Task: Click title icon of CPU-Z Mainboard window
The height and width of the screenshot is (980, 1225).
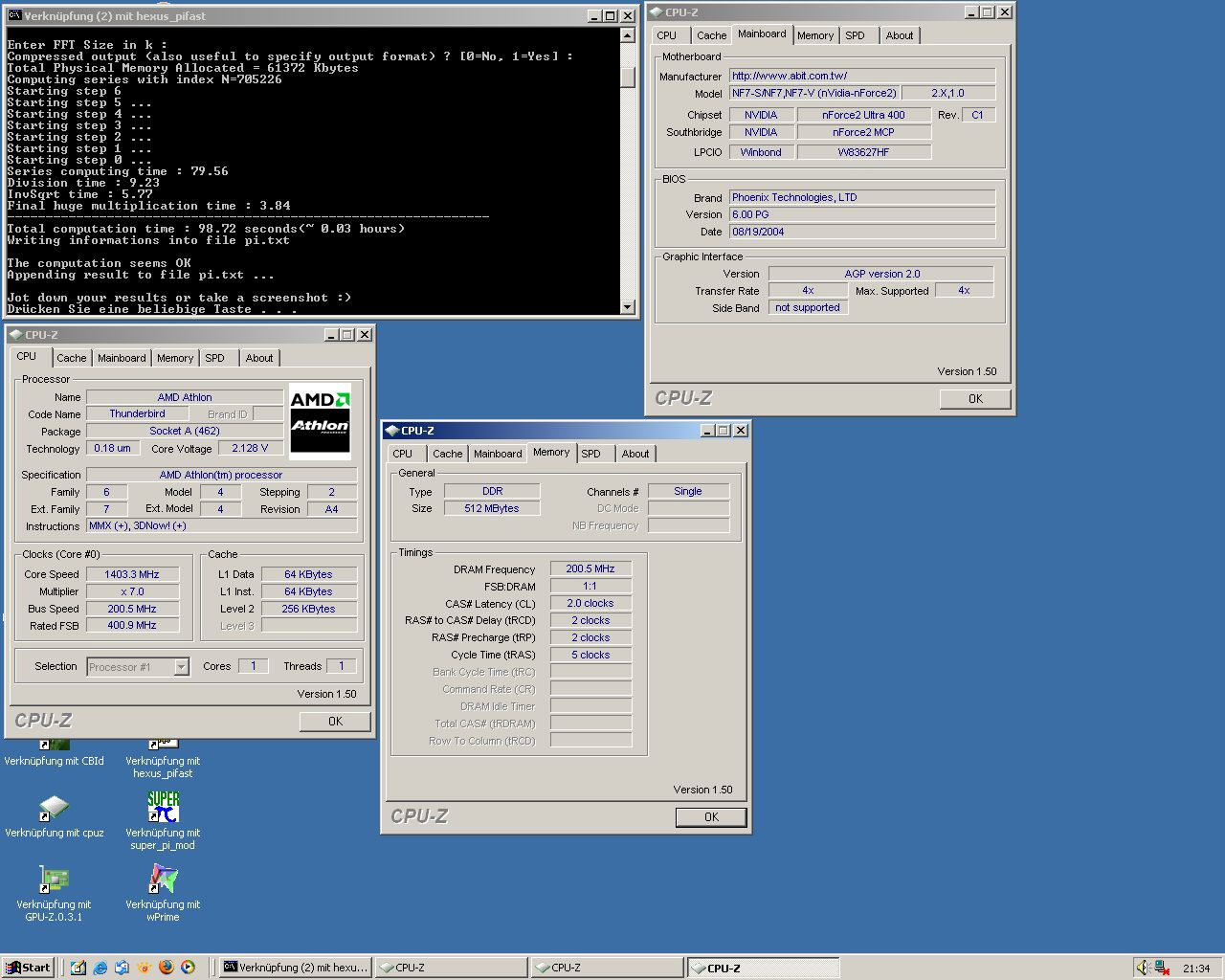Action: pos(656,12)
